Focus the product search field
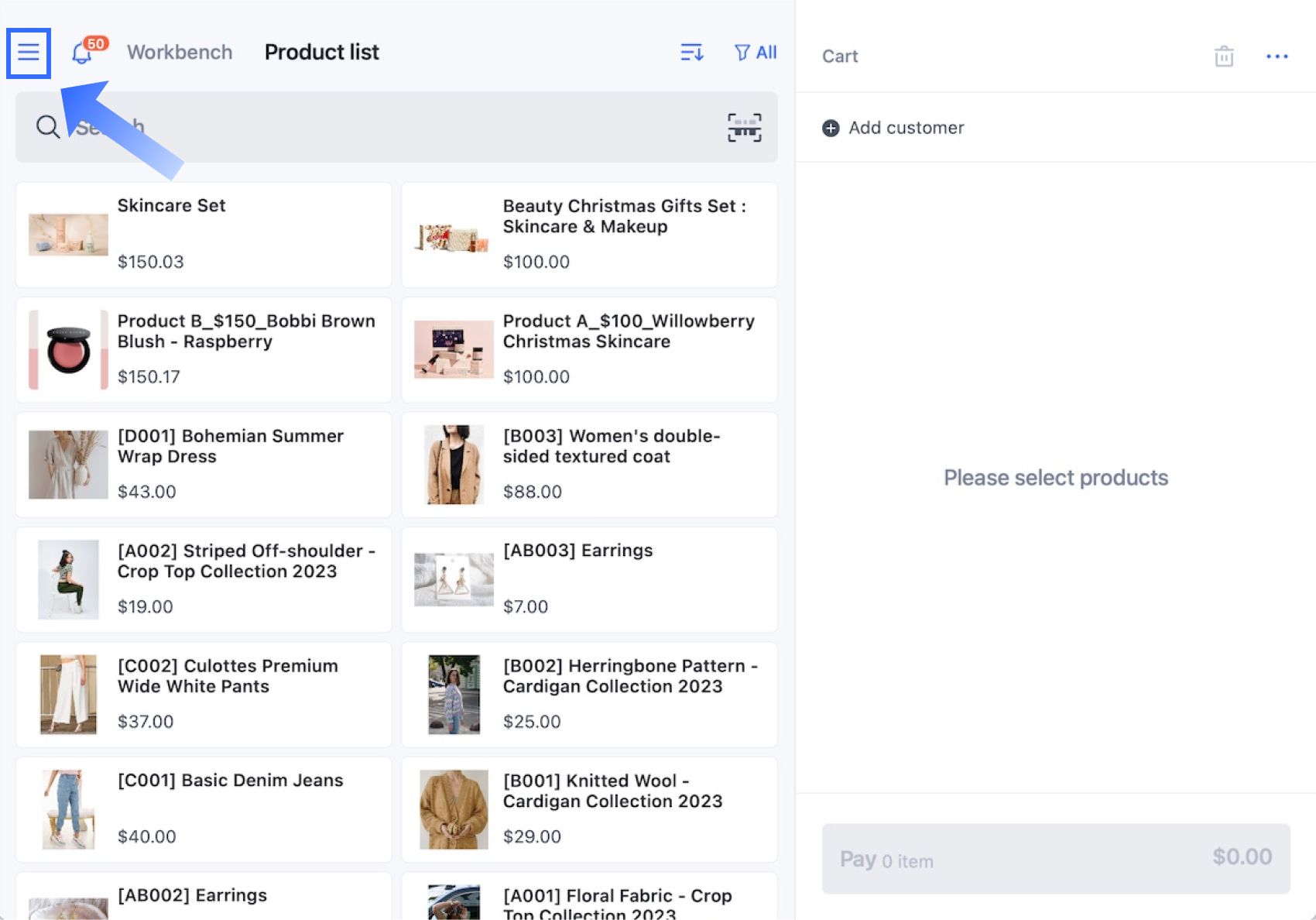1316x920 pixels. point(387,127)
